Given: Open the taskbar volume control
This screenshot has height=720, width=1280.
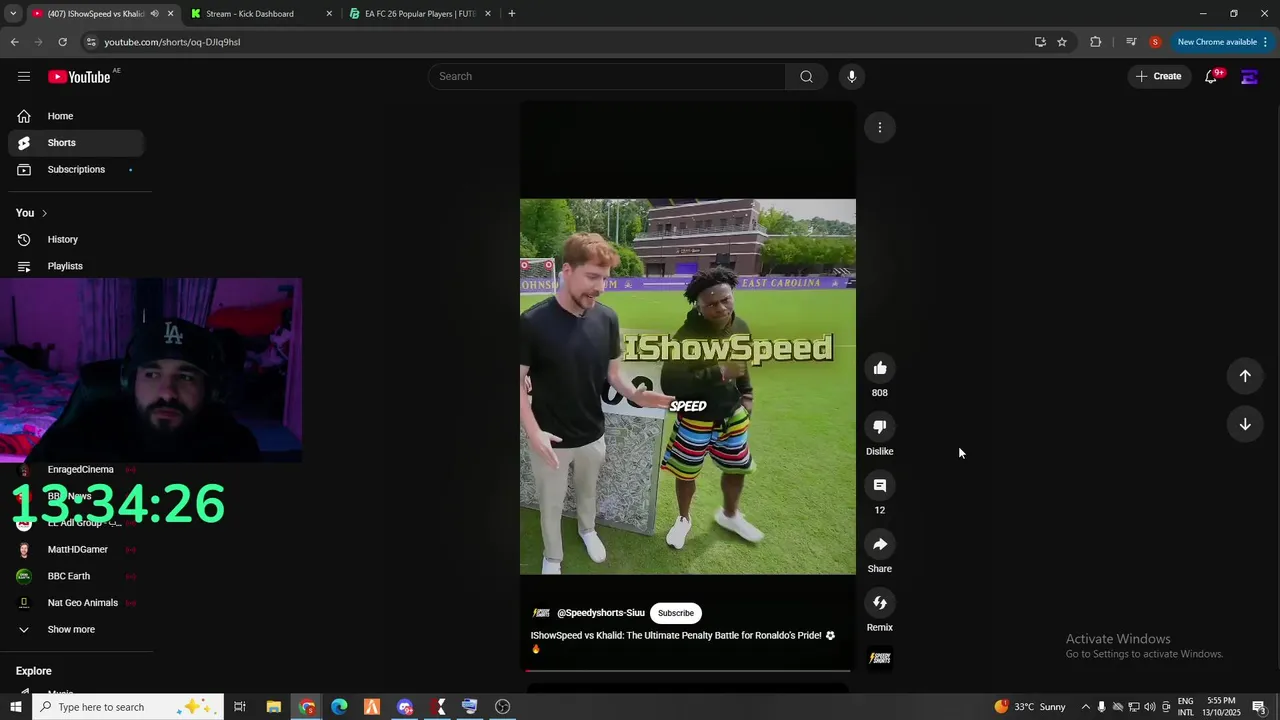Looking at the screenshot, I should tap(1150, 707).
